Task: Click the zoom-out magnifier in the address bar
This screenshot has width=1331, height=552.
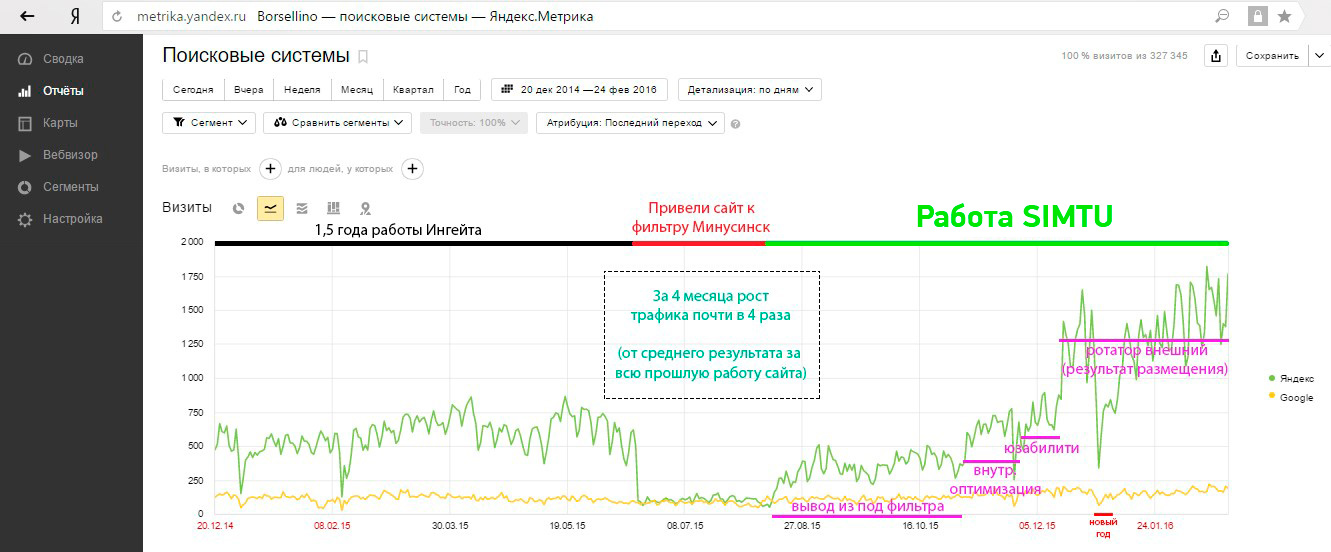Action: point(1222,16)
